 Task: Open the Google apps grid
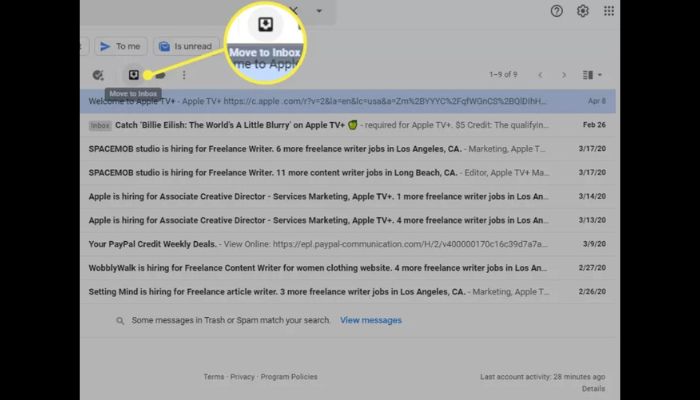[x=609, y=11]
